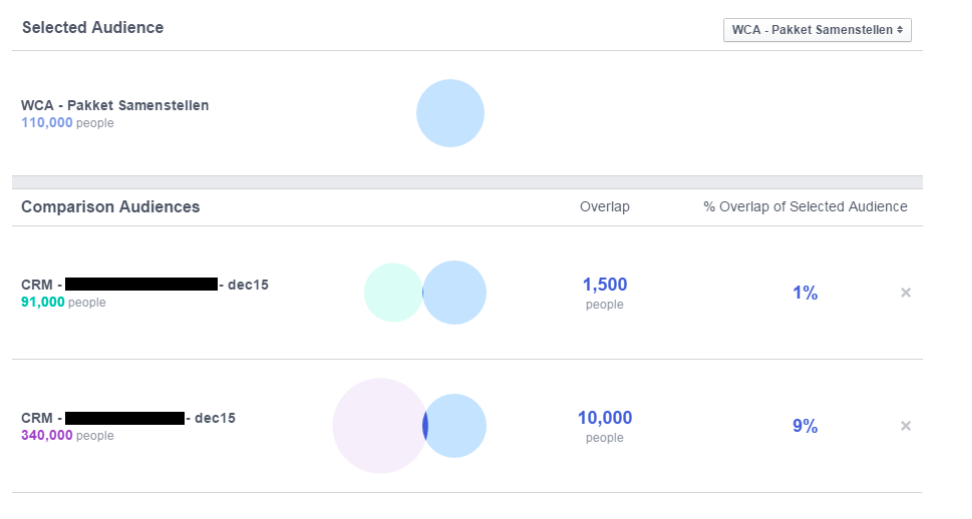Remove the 340,000 people CRM comparison audience
The height and width of the screenshot is (519, 972).
pyautogui.click(x=905, y=426)
